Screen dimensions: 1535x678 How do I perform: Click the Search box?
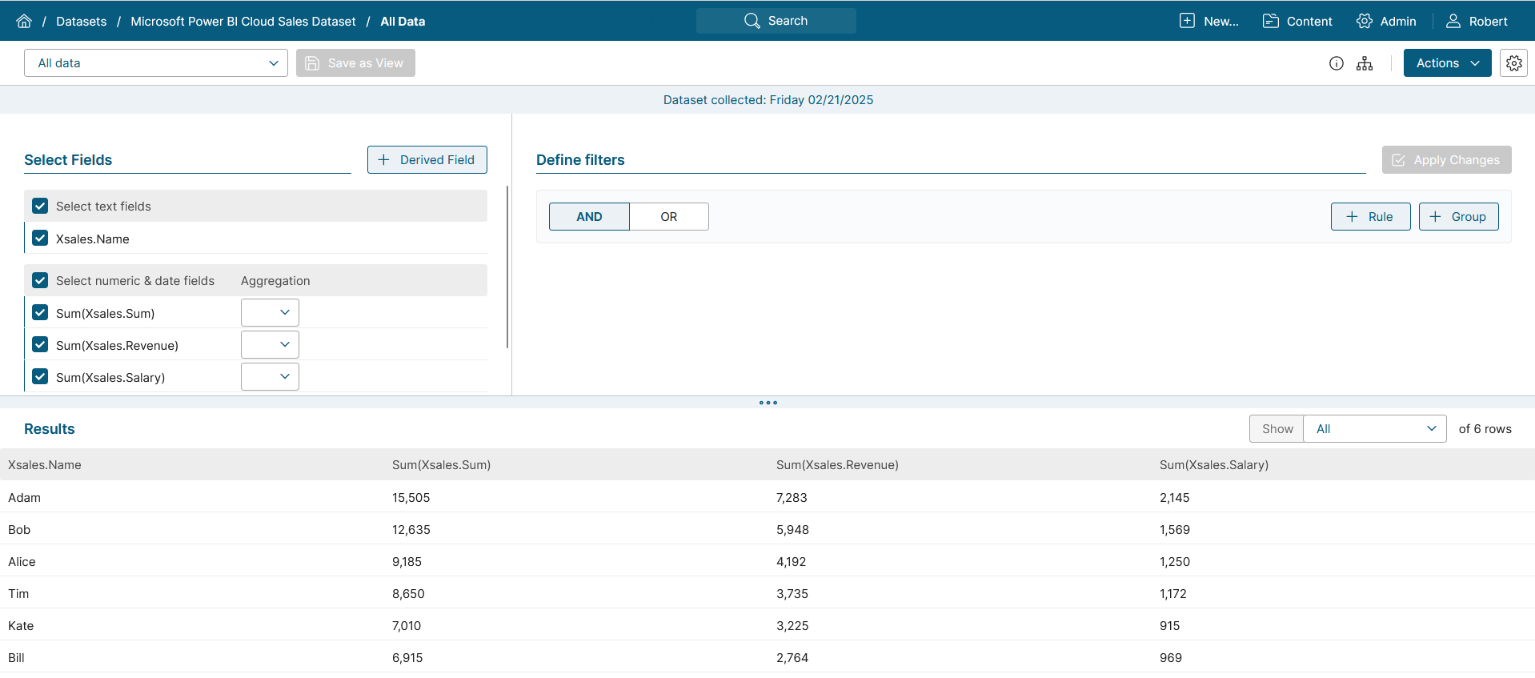776,21
